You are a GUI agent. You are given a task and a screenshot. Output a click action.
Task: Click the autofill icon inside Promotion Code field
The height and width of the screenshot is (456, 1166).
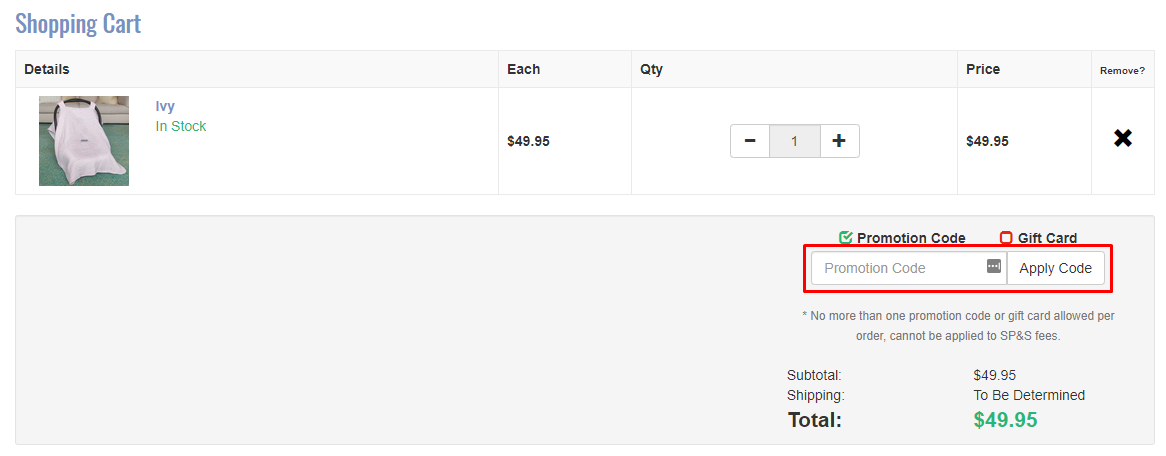click(993, 267)
